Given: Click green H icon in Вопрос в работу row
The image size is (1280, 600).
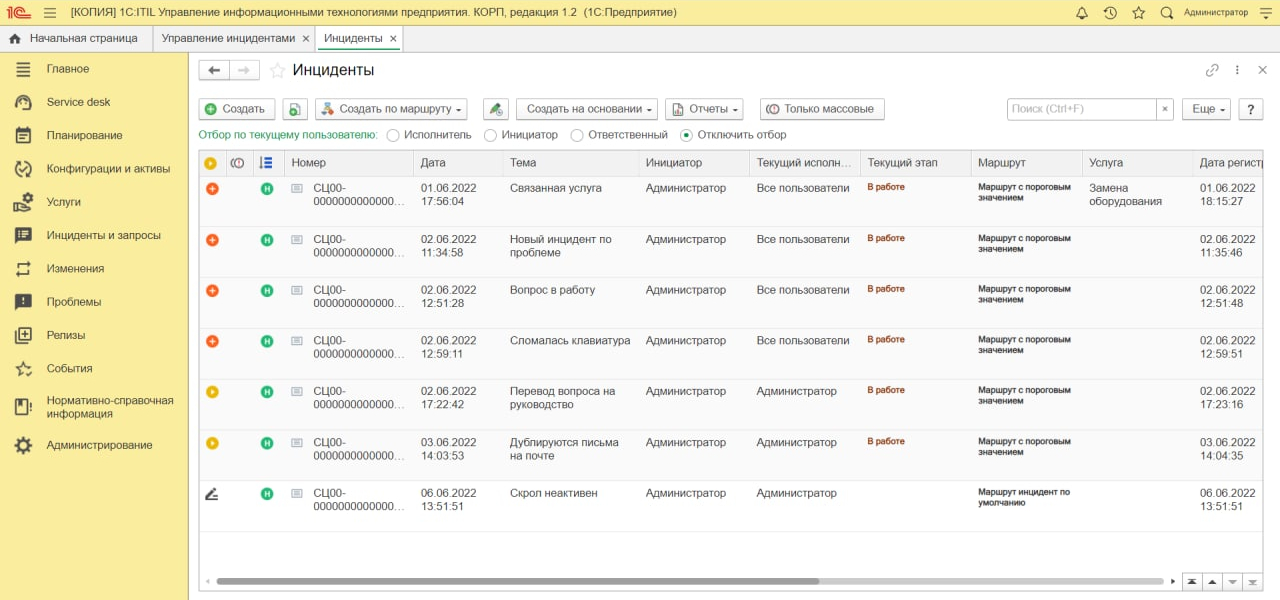Looking at the screenshot, I should pyautogui.click(x=267, y=290).
